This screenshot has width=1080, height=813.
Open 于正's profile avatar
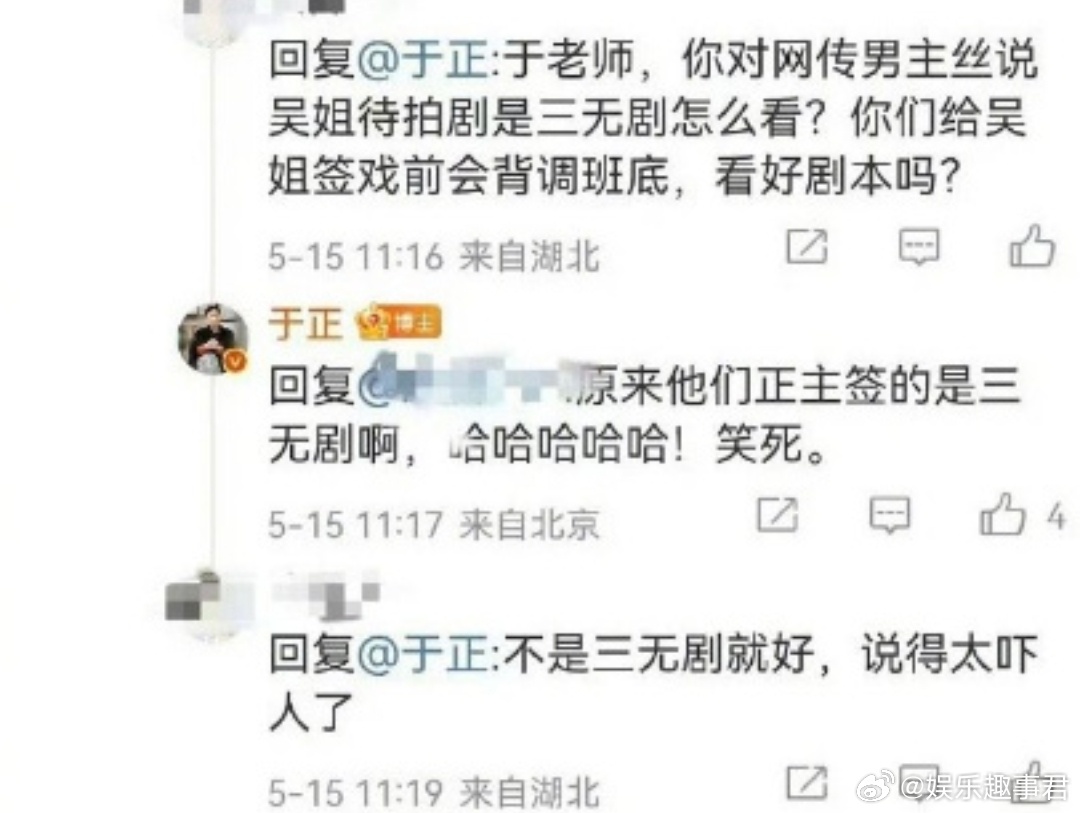pos(213,338)
